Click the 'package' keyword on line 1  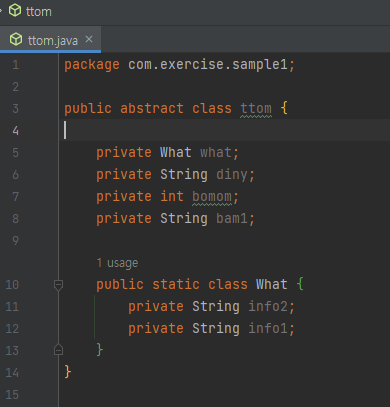click(x=92, y=65)
